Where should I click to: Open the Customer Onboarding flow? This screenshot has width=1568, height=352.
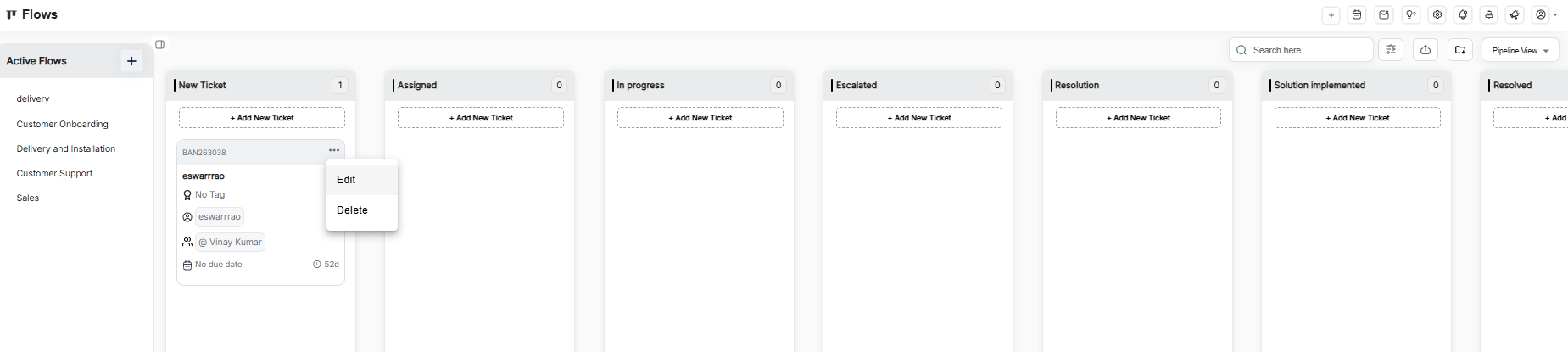(x=63, y=124)
